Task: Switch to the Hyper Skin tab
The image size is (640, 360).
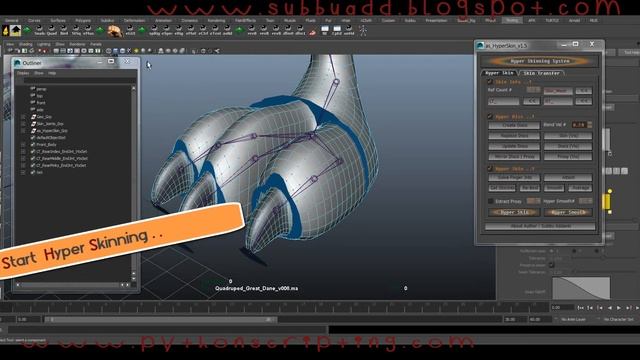Action: 500,73
